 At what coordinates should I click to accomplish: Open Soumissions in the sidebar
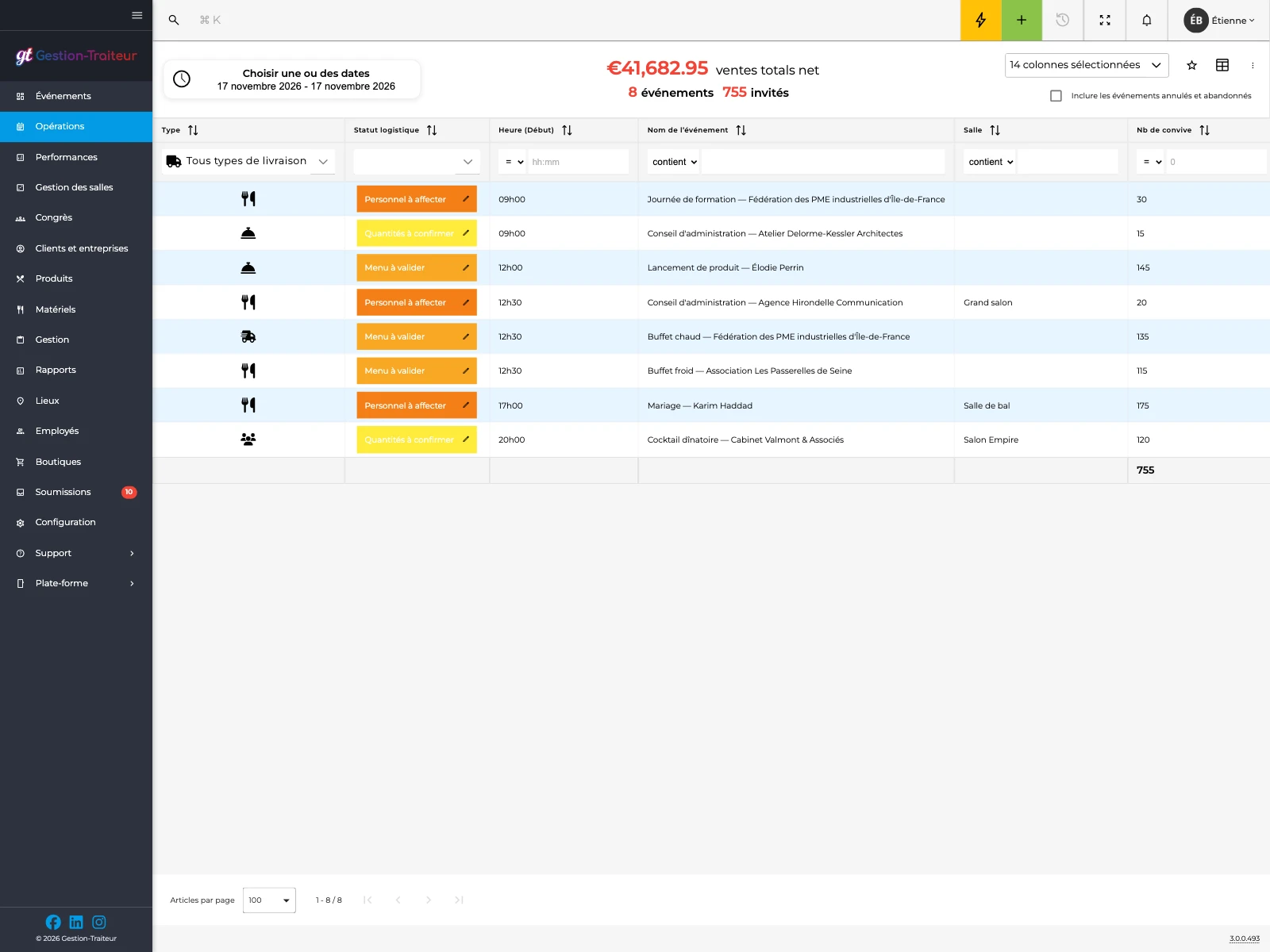click(76, 492)
